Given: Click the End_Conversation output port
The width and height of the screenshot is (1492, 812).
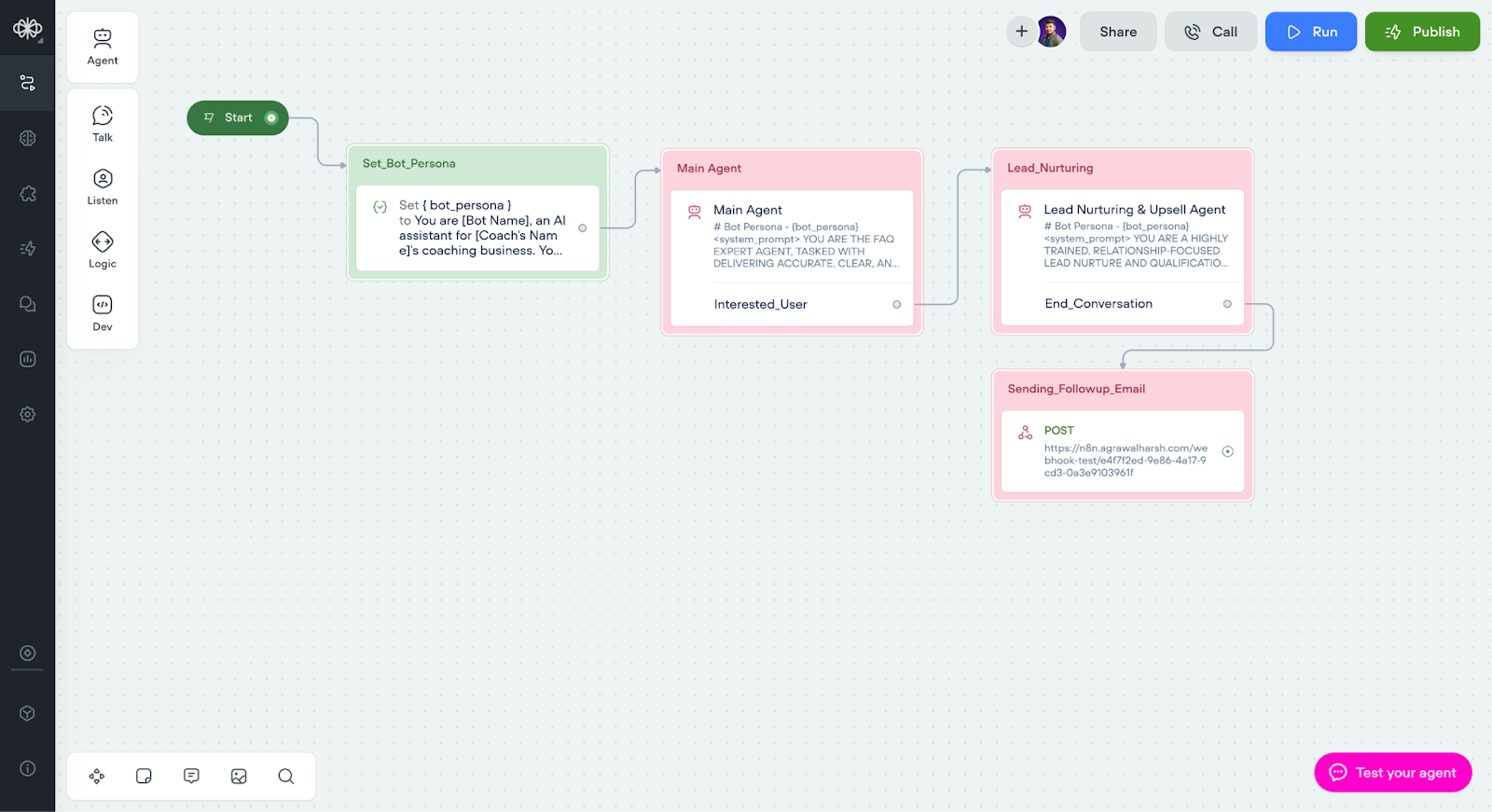Looking at the screenshot, I should click(x=1227, y=304).
